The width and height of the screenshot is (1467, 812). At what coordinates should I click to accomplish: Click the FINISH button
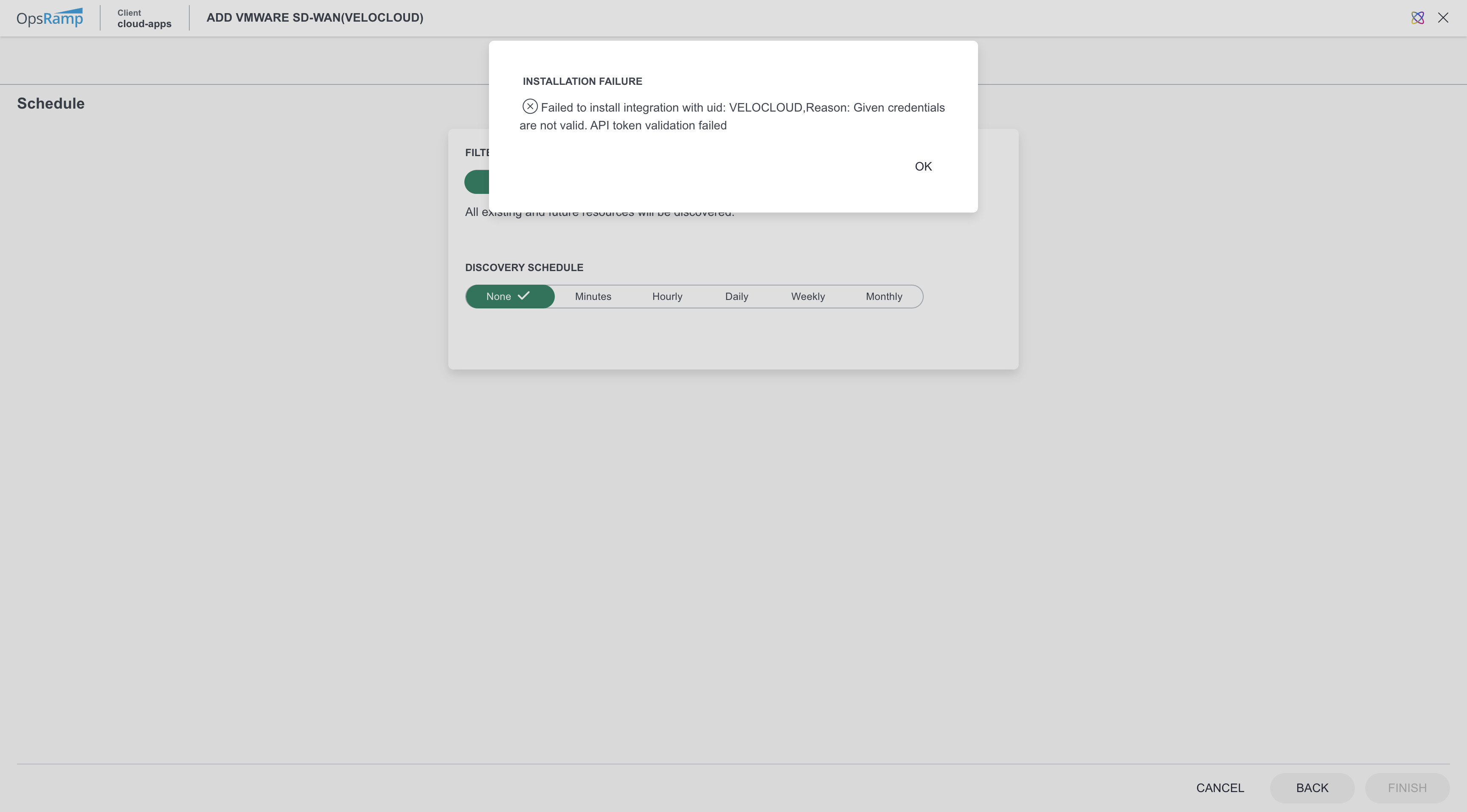1407,788
